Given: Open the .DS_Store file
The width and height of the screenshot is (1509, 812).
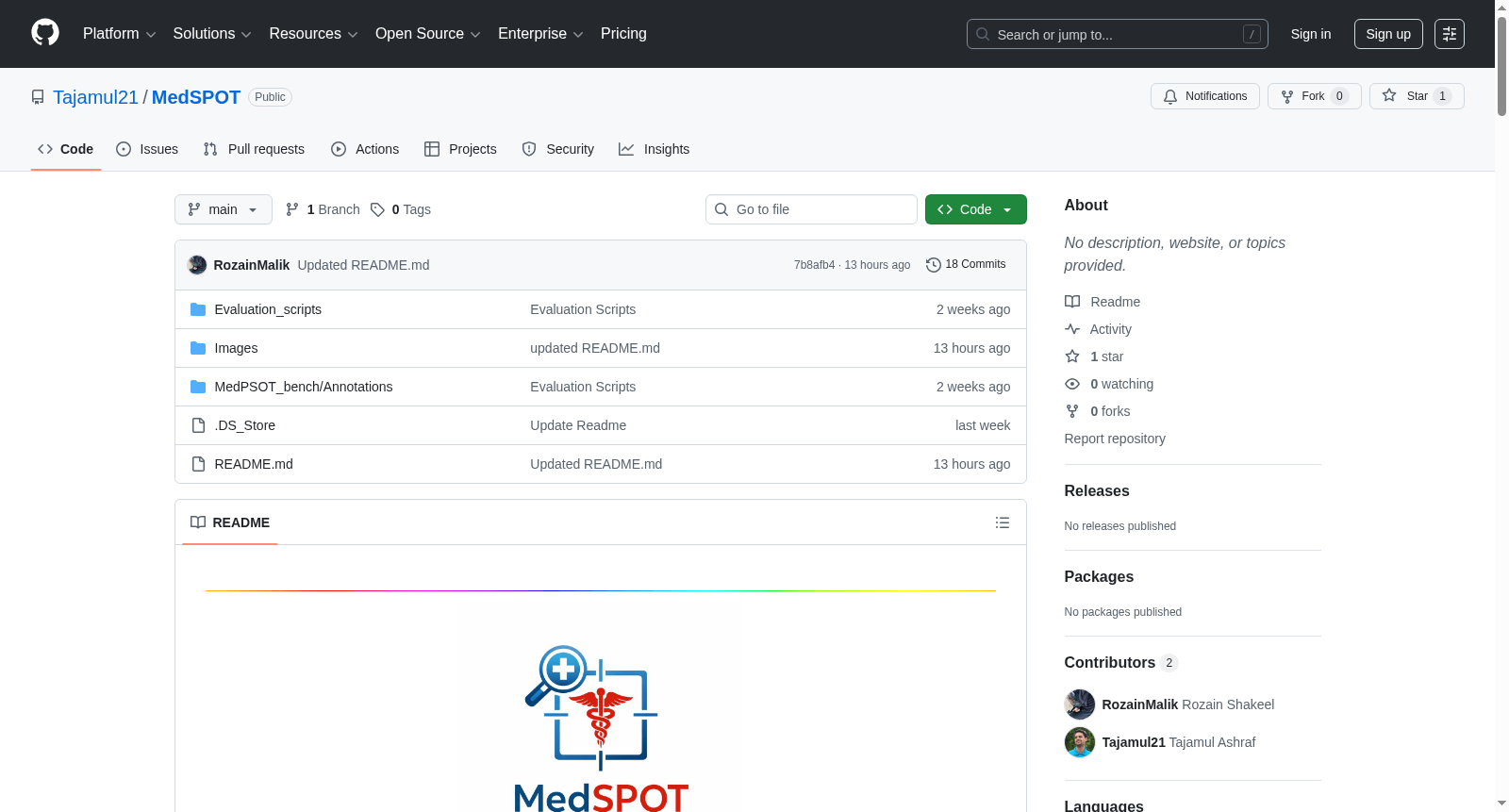Looking at the screenshot, I should (245, 425).
